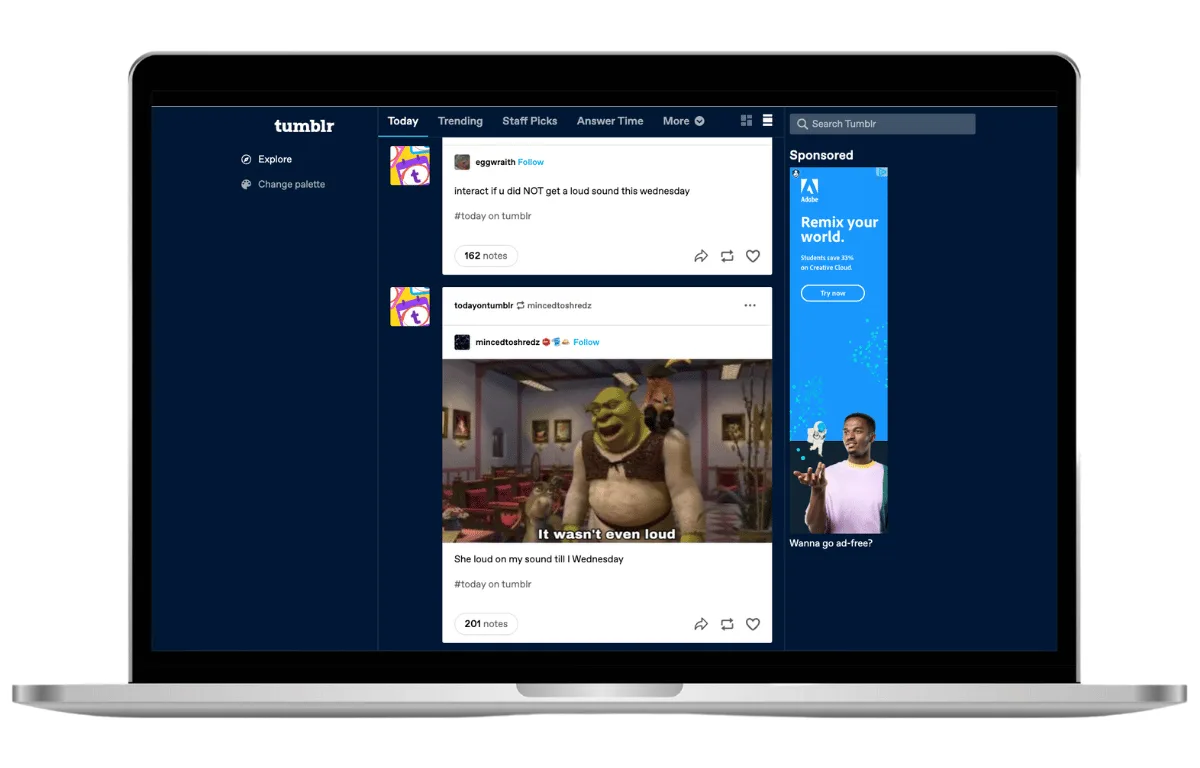
Task: Click 'interact if u did NOT get a loud sound' text
Action: (x=572, y=191)
